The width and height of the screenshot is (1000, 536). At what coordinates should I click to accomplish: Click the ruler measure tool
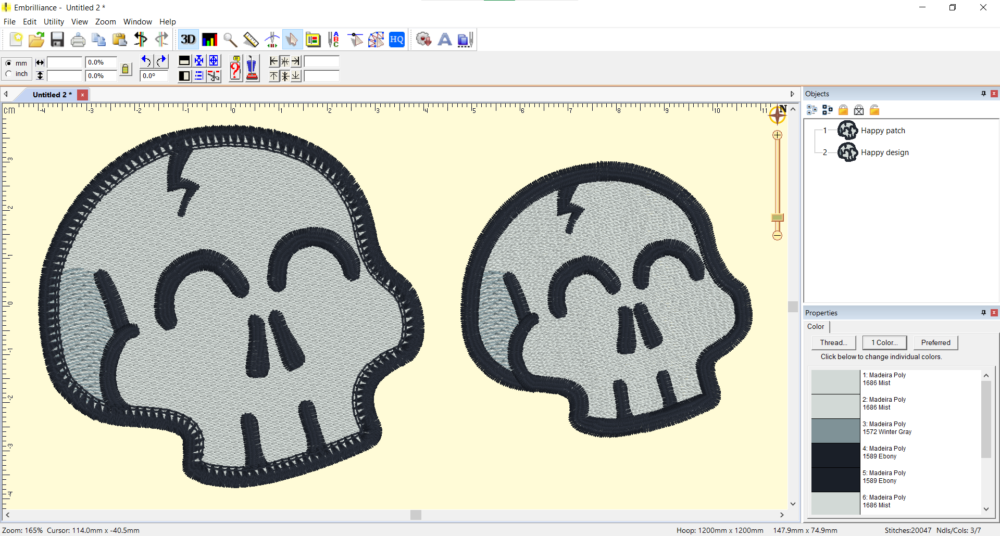click(251, 40)
